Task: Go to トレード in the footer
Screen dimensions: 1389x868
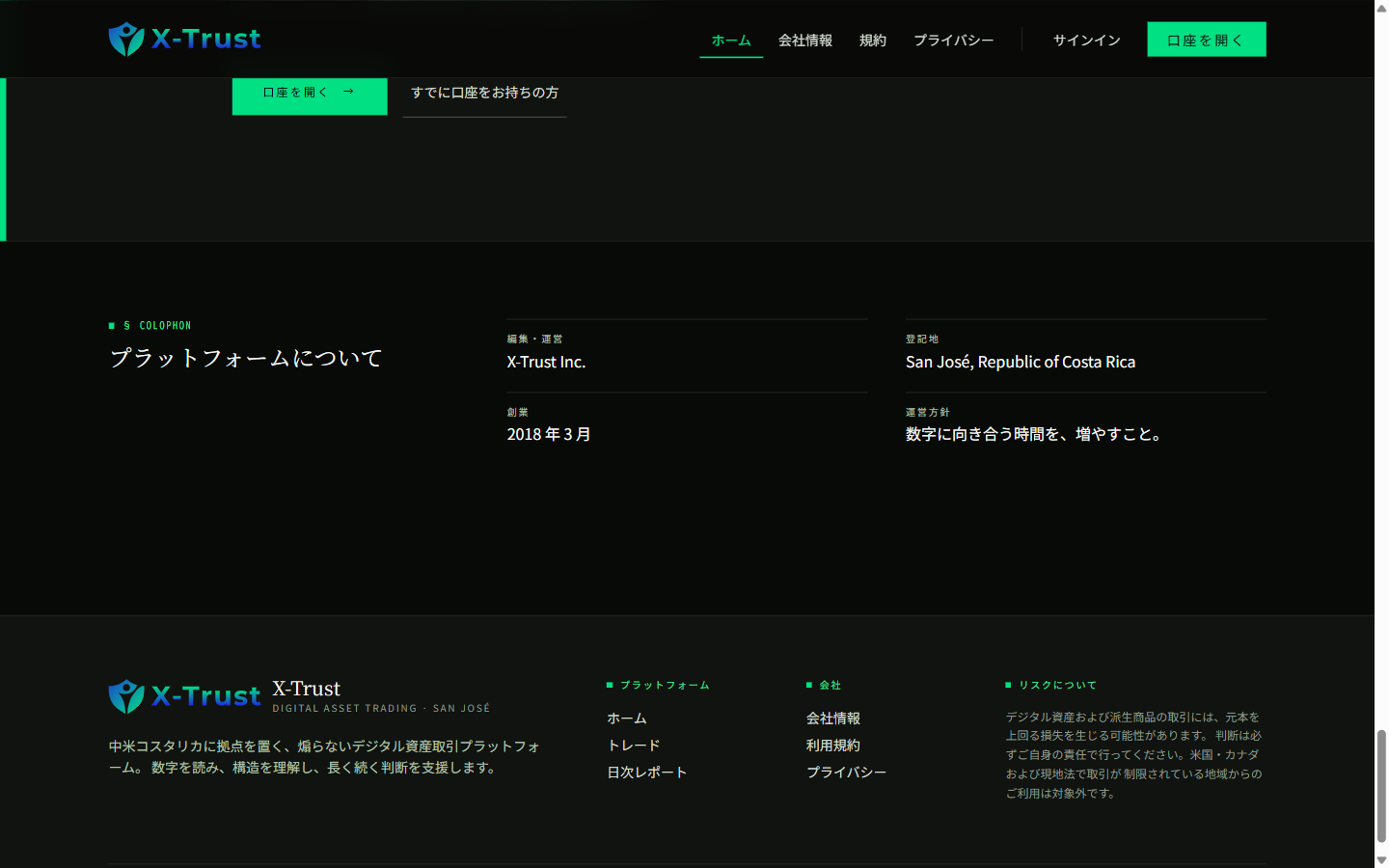Action: [x=634, y=746]
